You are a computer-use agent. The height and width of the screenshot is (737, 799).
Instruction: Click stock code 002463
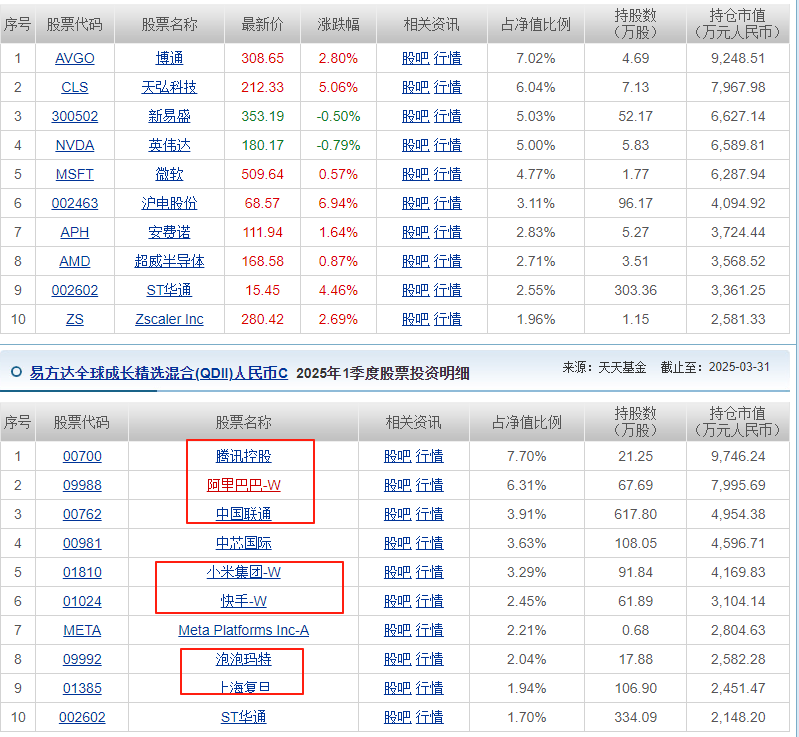[x=74, y=203]
